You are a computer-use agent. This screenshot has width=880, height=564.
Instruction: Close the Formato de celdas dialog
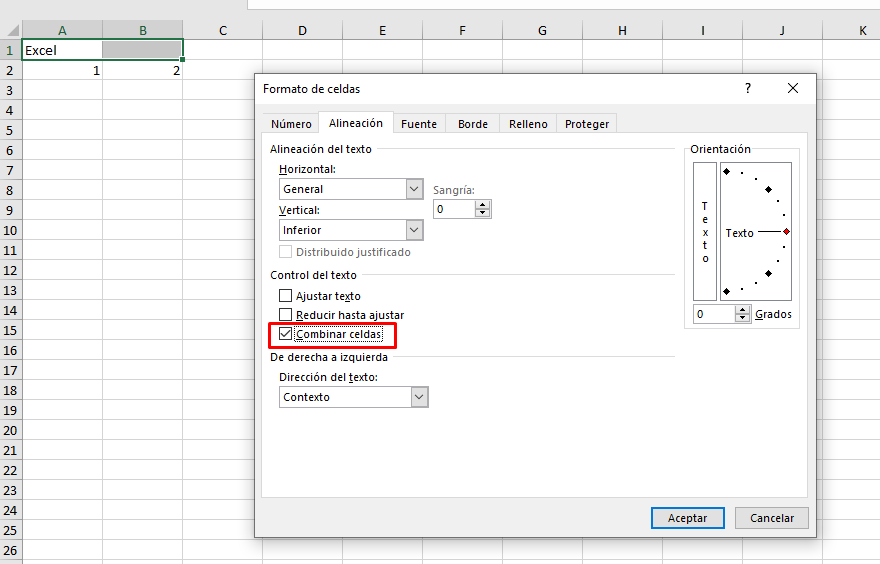pyautogui.click(x=792, y=88)
